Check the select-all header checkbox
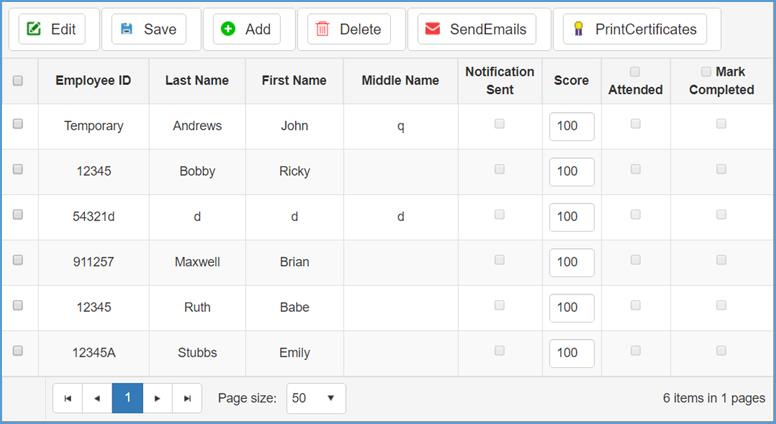Image resolution: width=776 pixels, height=424 pixels. pyautogui.click(x=18, y=81)
